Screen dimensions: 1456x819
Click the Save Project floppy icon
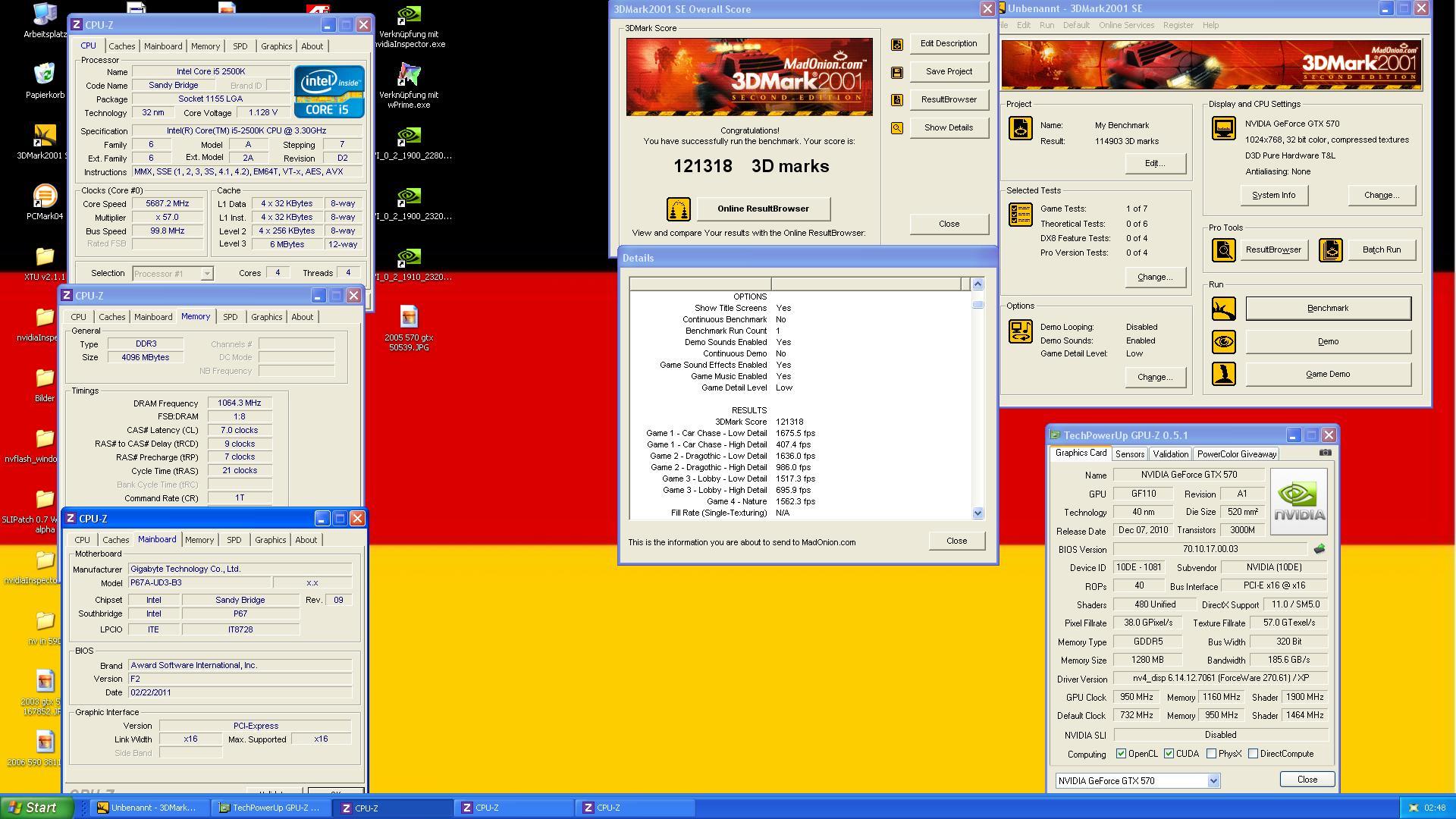(897, 72)
